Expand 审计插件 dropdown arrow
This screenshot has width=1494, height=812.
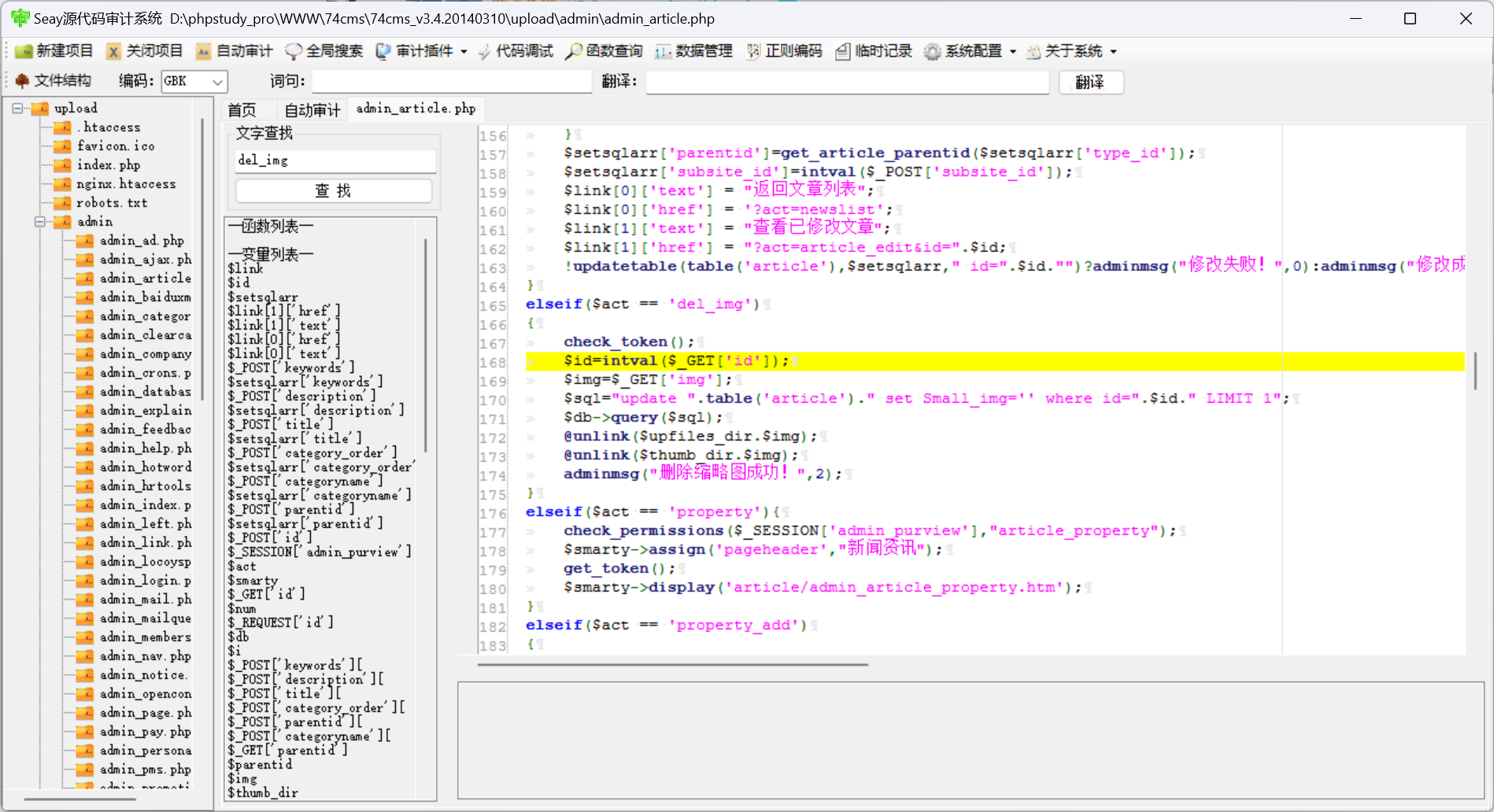[x=464, y=52]
